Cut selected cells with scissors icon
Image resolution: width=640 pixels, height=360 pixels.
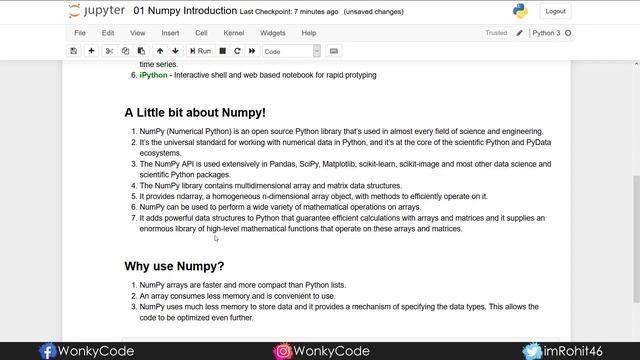pos(109,51)
